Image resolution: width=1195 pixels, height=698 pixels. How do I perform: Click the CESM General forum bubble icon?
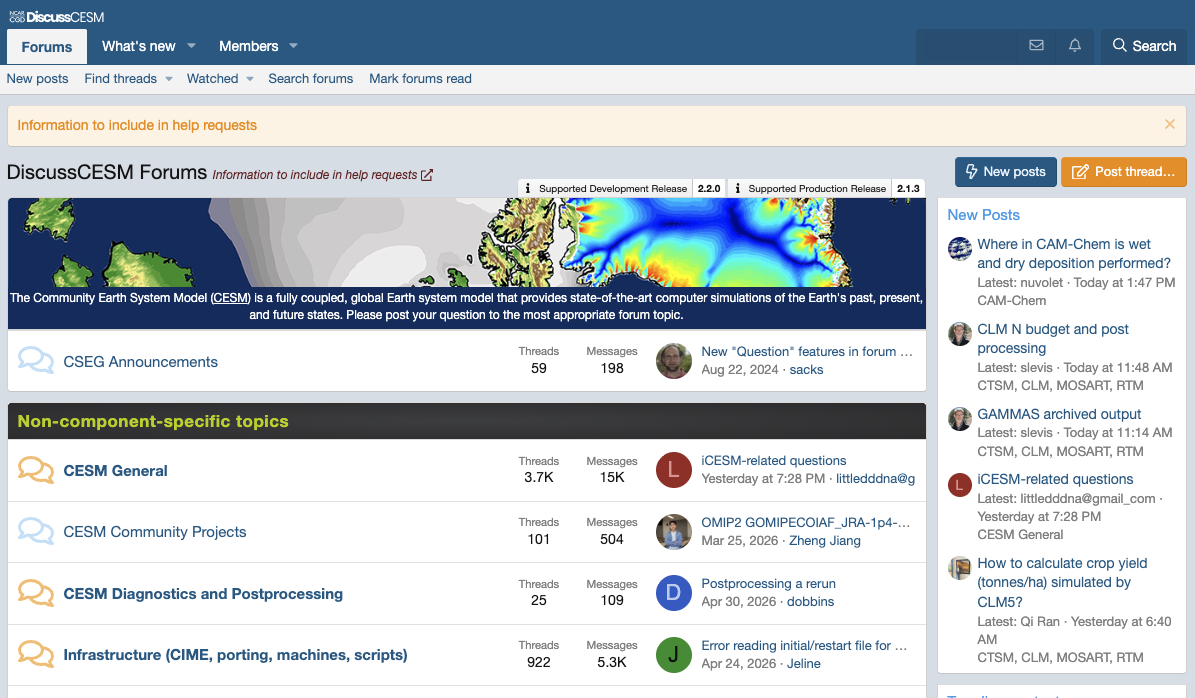36,470
